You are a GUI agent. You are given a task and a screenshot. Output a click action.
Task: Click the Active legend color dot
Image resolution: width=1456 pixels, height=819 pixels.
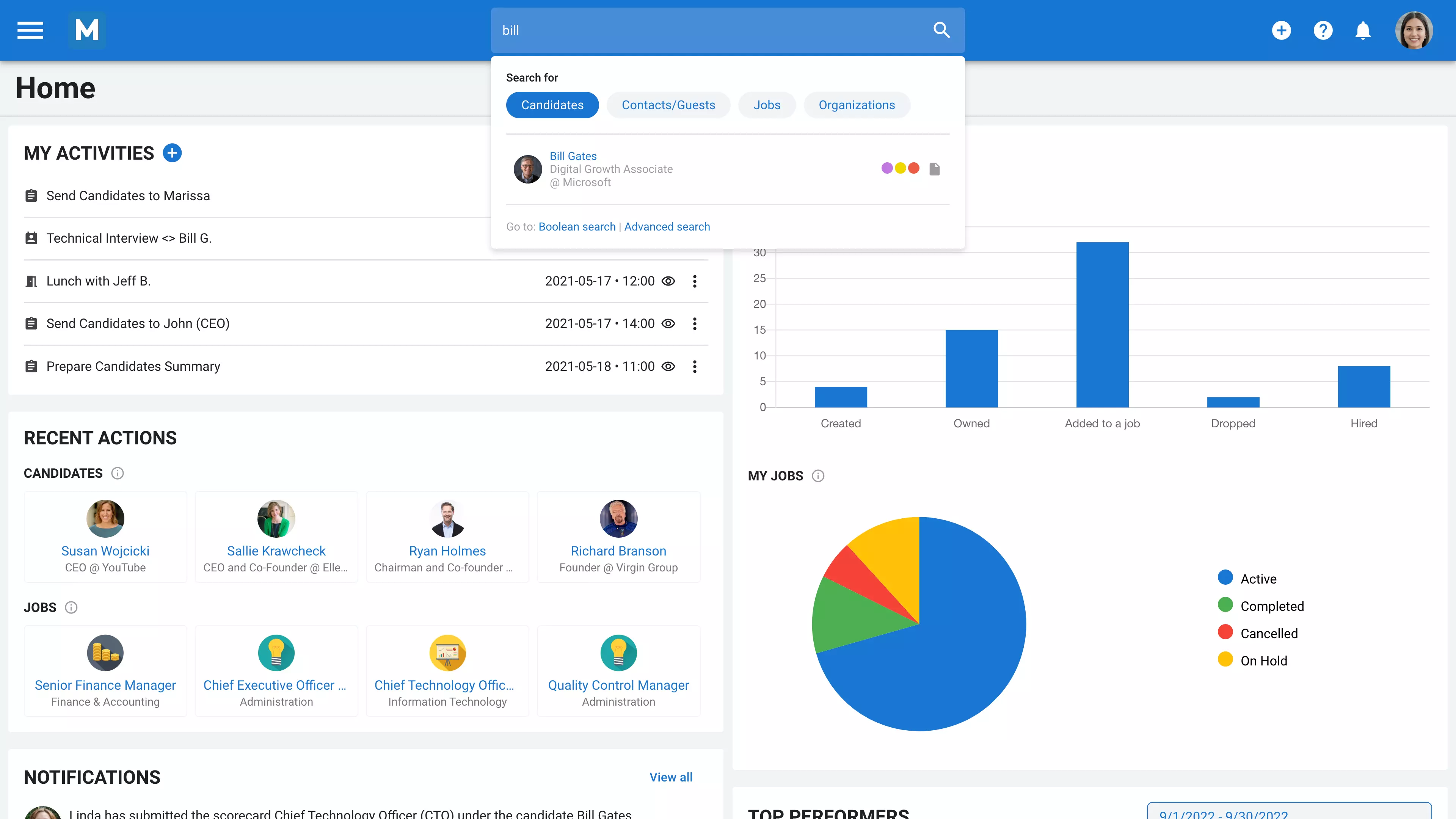coord(1225,577)
